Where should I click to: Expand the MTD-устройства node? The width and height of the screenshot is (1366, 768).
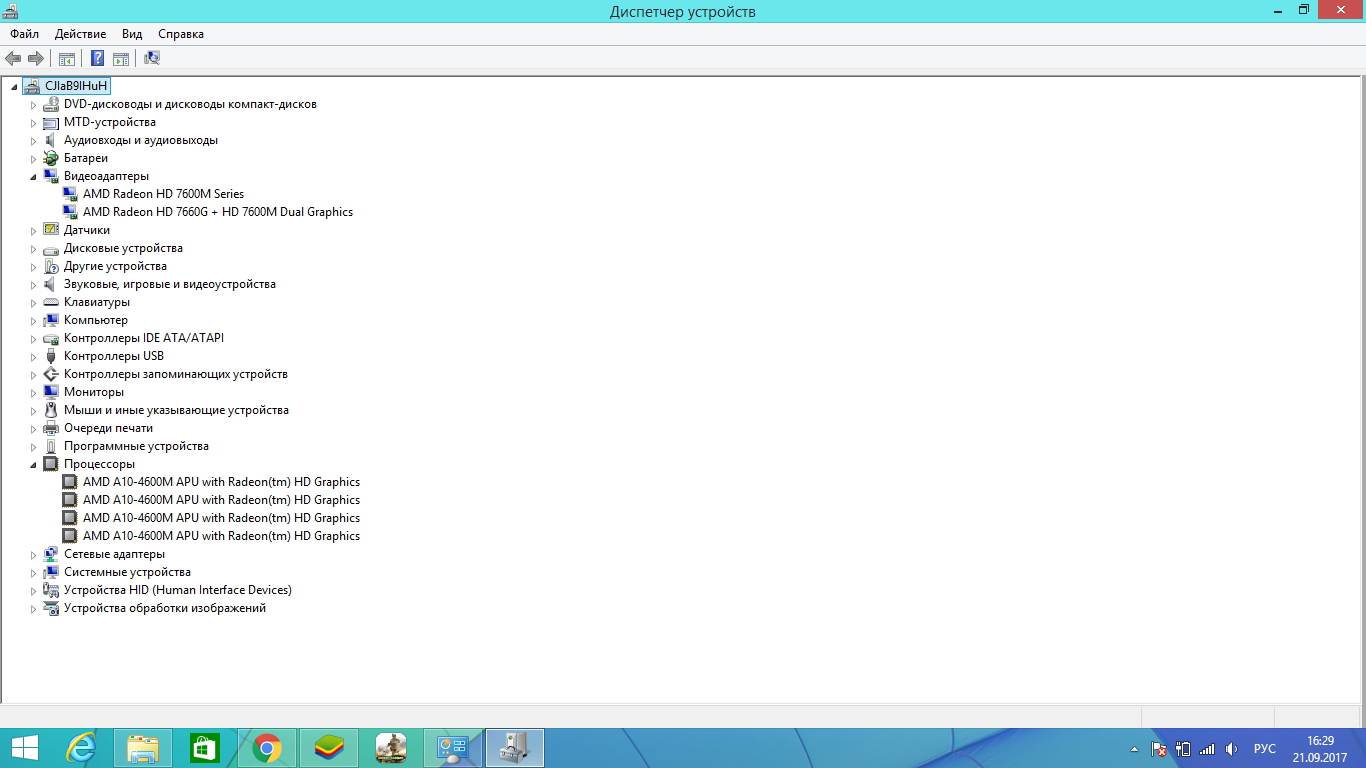click(33, 123)
